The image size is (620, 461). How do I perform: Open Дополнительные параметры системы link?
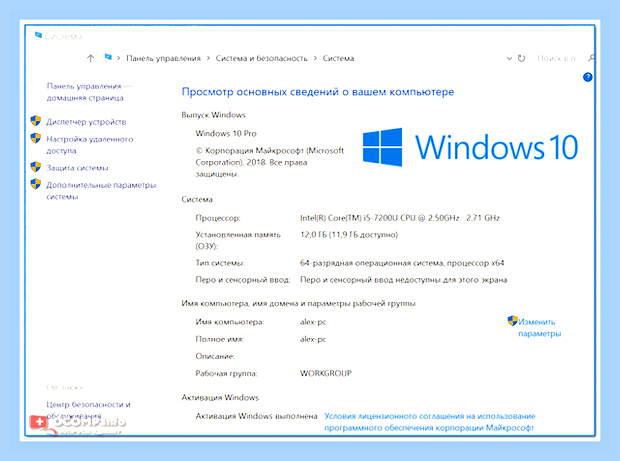pyautogui.click(x=101, y=191)
